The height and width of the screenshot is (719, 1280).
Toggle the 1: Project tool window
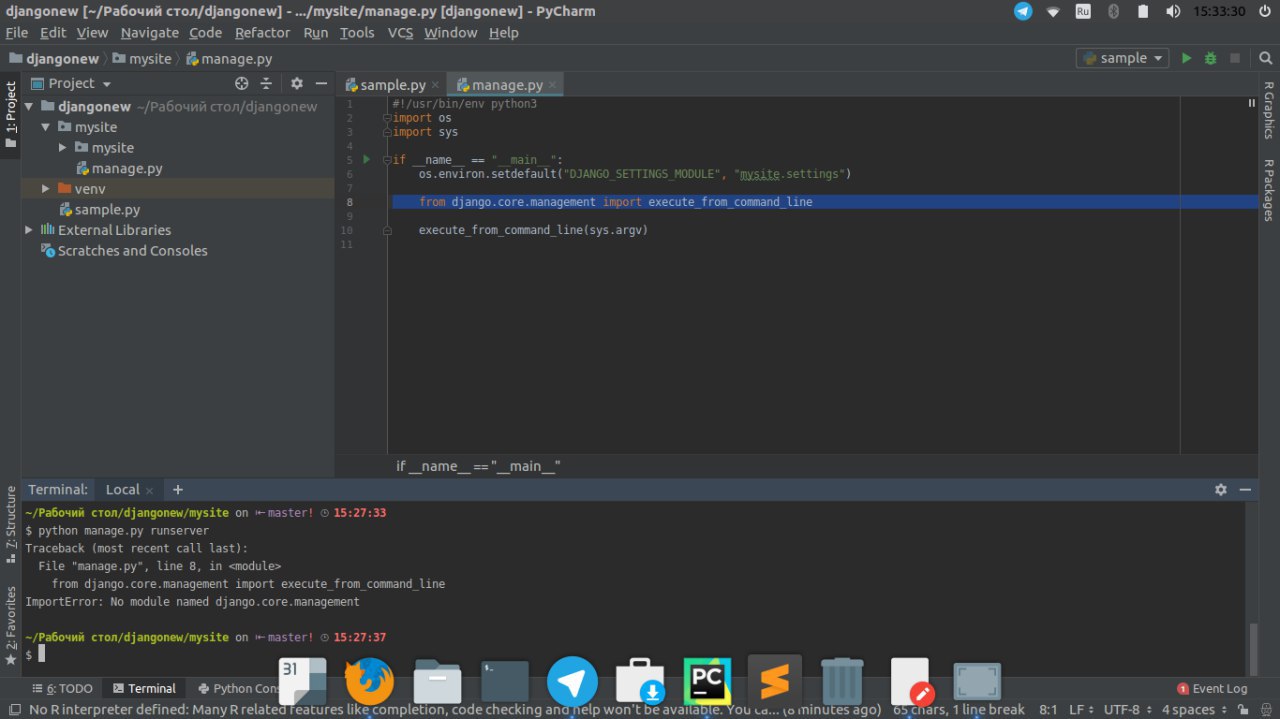(x=11, y=115)
